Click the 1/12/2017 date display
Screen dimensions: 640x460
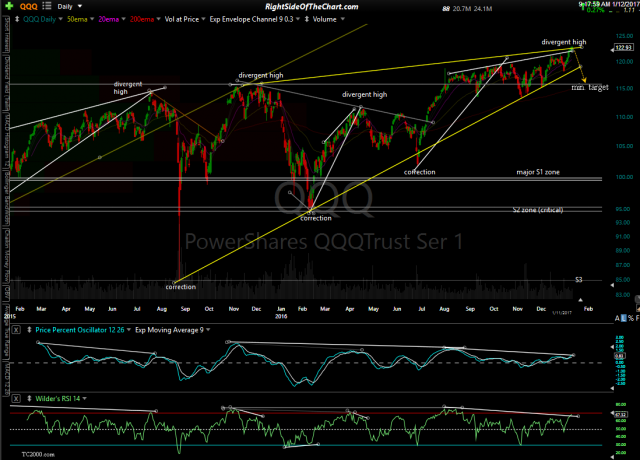[625, 4]
